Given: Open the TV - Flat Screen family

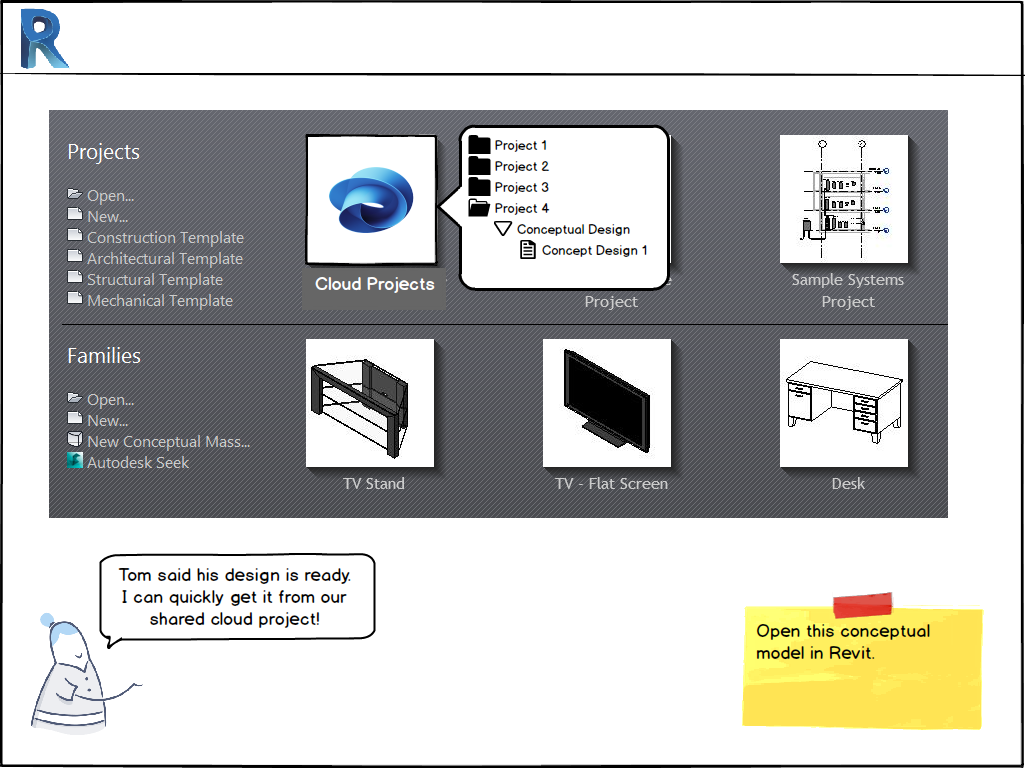Looking at the screenshot, I should click(x=606, y=402).
